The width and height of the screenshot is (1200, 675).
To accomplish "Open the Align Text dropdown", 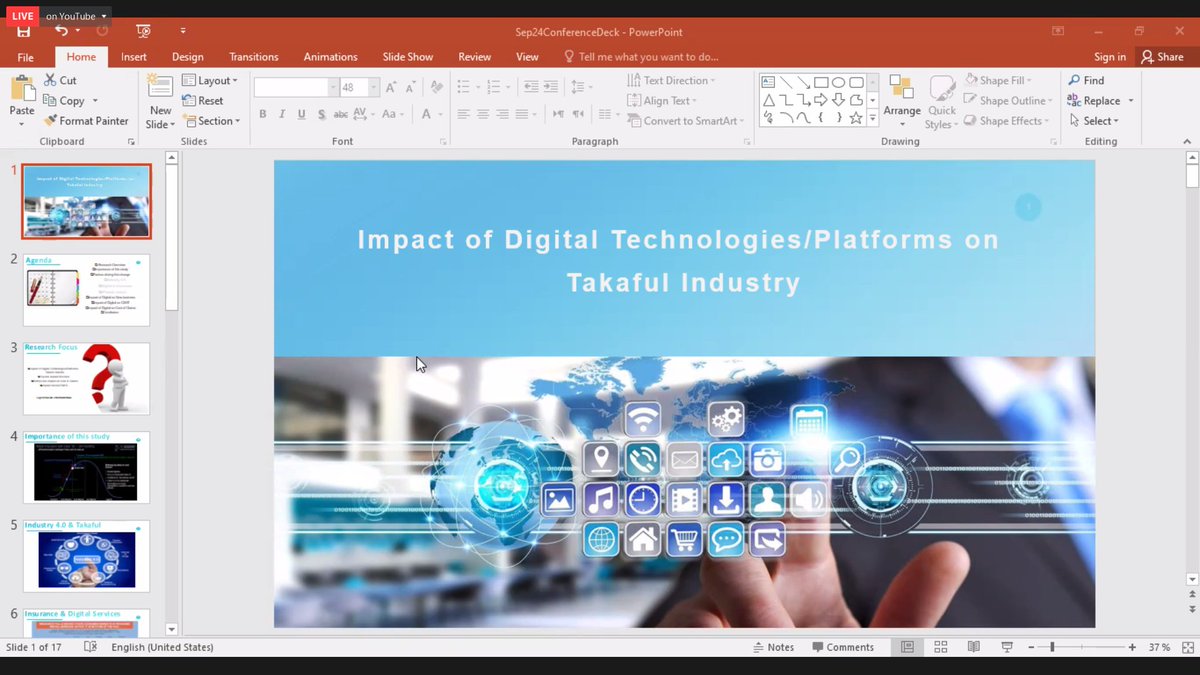I will tap(662, 100).
